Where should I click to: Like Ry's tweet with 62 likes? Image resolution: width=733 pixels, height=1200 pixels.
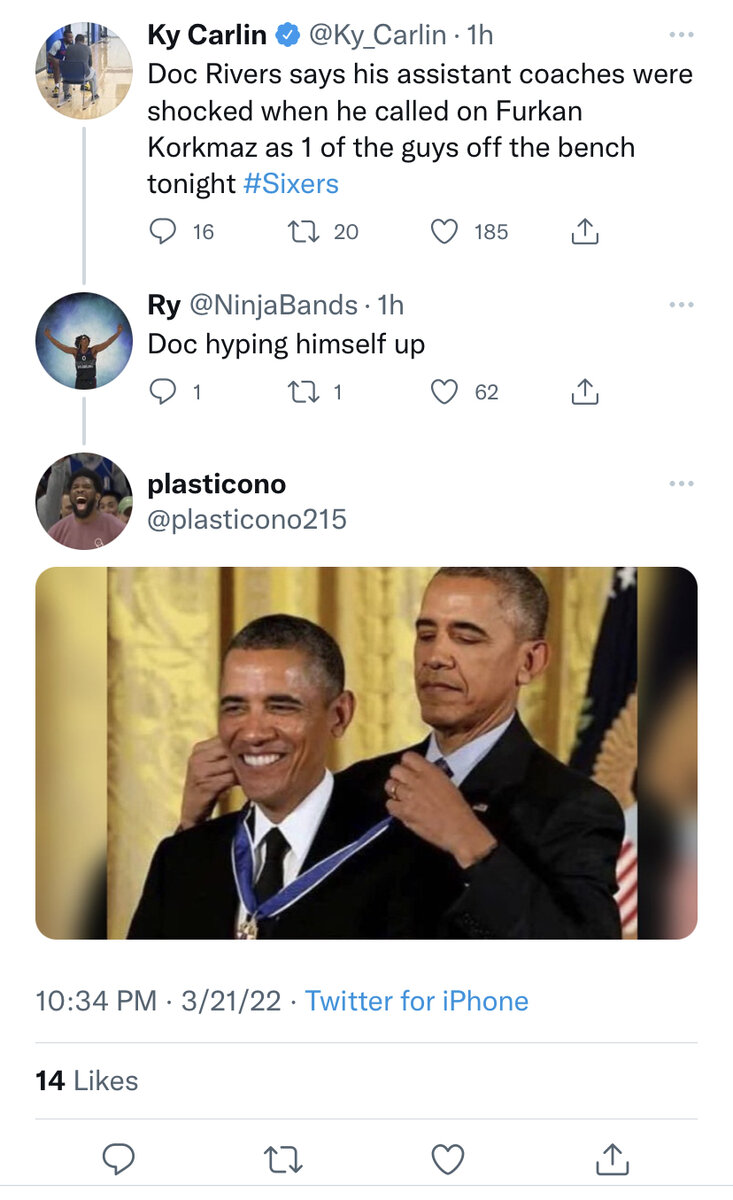pyautogui.click(x=444, y=392)
